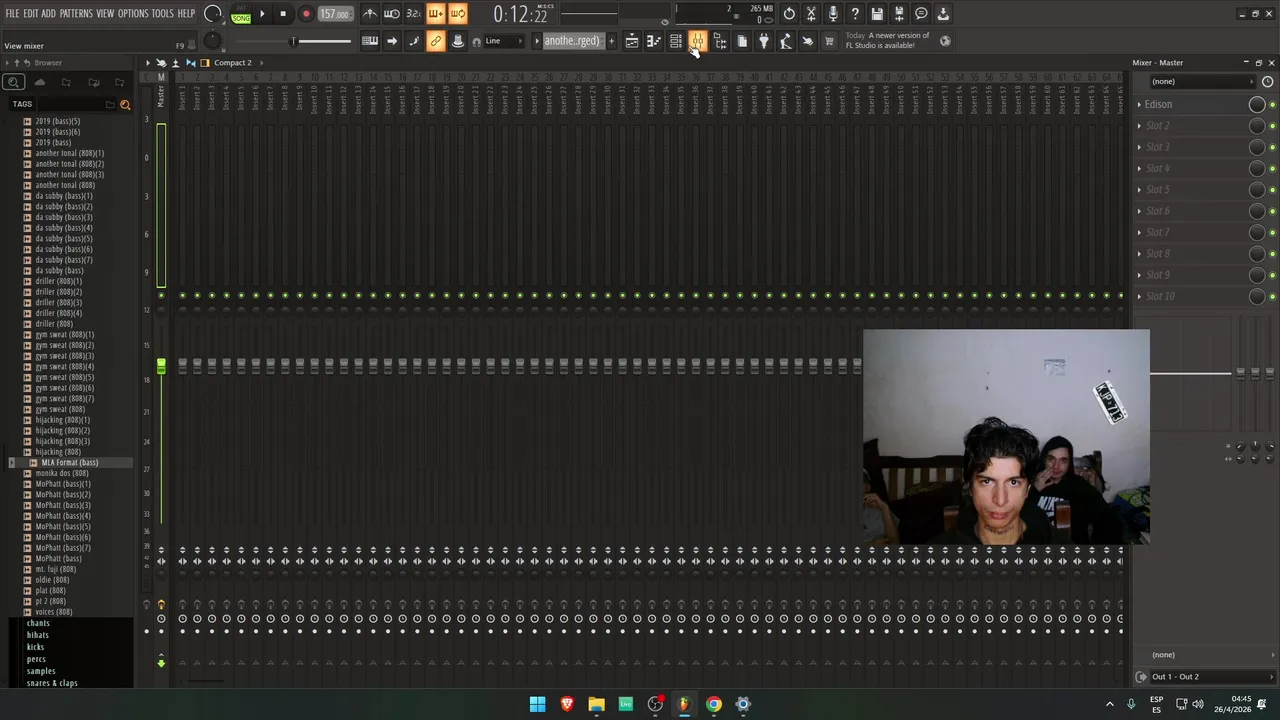The image size is (1280, 720).
Task: Click the save project floppy icon
Action: [877, 14]
